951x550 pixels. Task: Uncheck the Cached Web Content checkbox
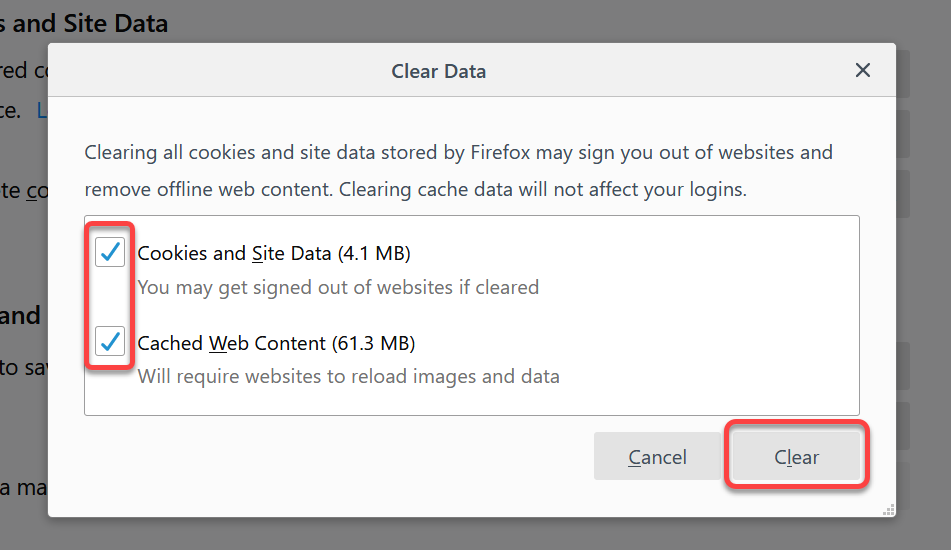(x=110, y=341)
